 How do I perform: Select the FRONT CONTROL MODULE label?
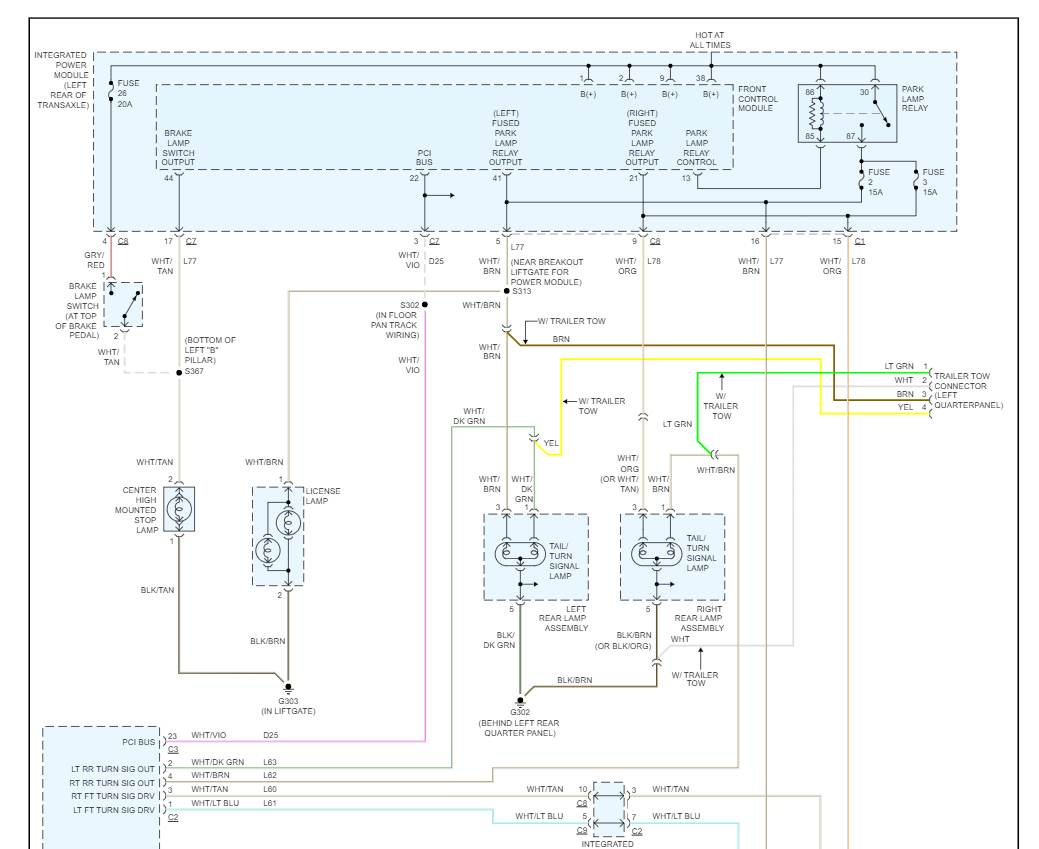pos(757,99)
